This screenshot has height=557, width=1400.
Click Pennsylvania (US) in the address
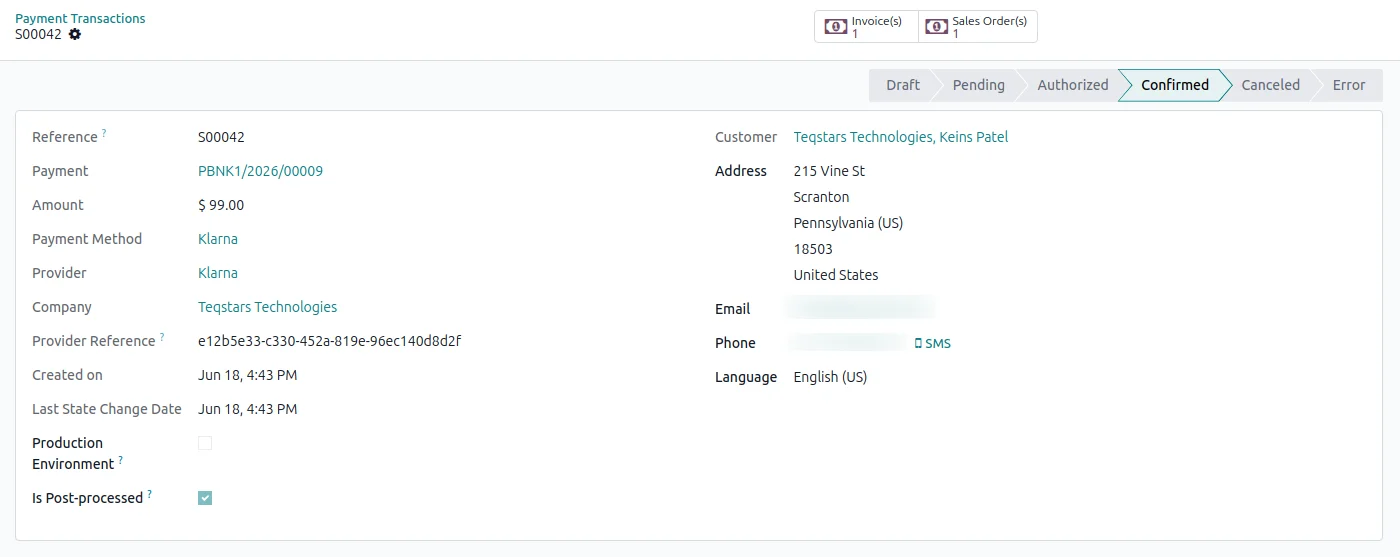(848, 223)
